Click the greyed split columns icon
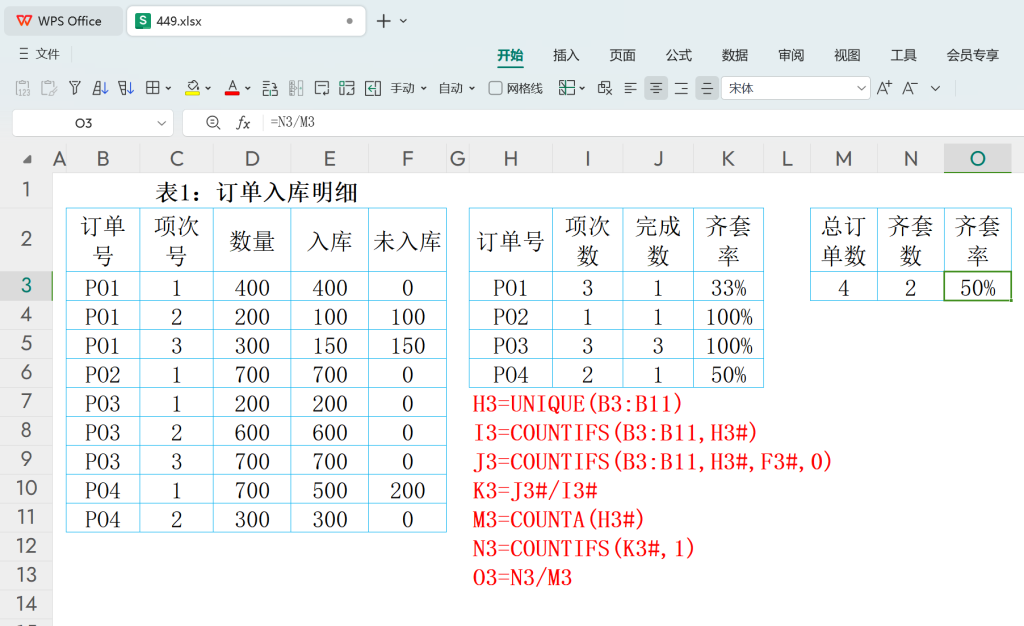1024x626 pixels. pos(296,88)
